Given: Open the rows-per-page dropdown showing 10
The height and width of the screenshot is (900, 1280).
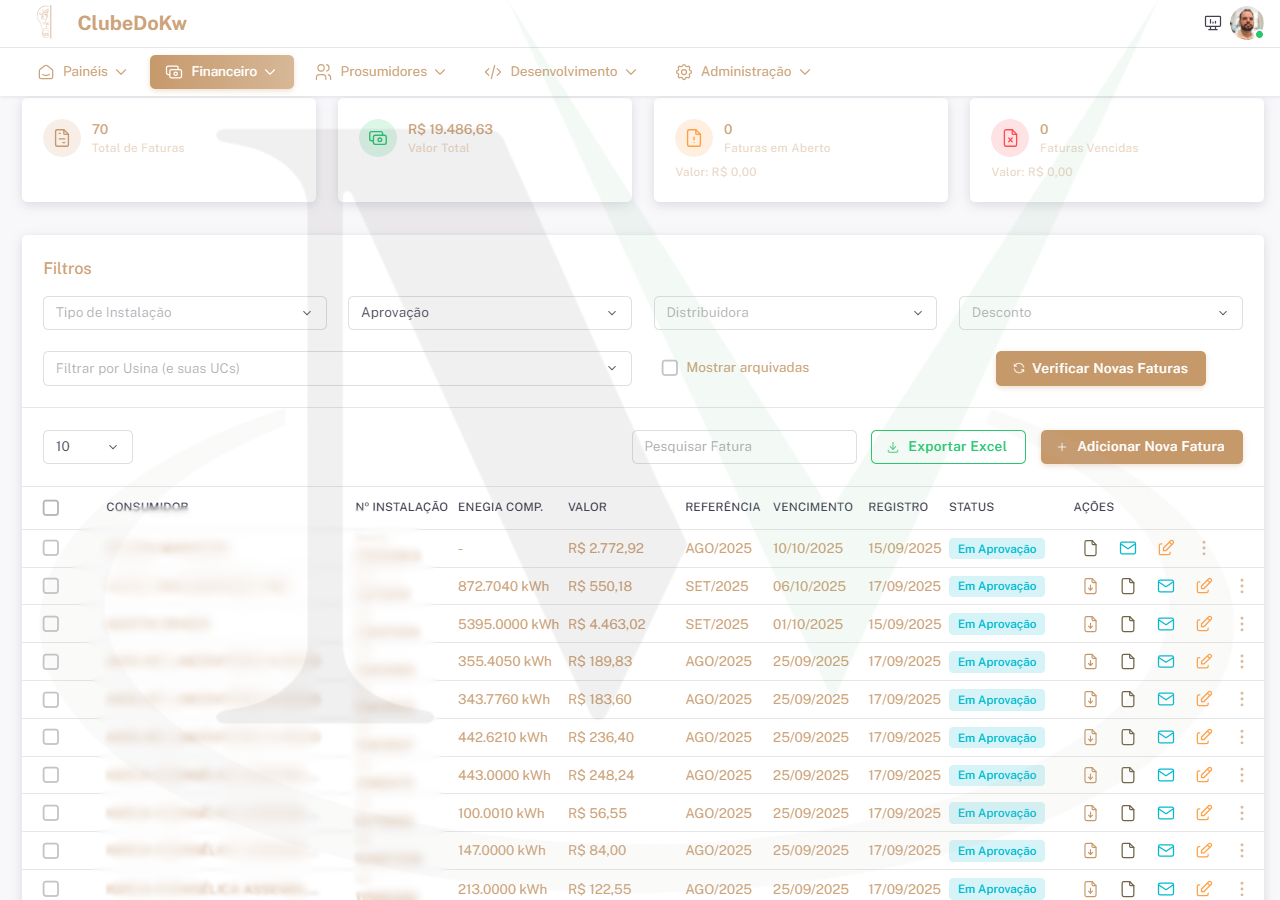Looking at the screenshot, I should 88,447.
